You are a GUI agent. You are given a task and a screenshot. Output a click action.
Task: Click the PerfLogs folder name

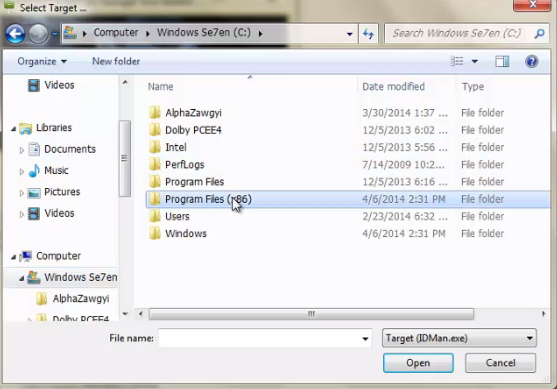184,164
